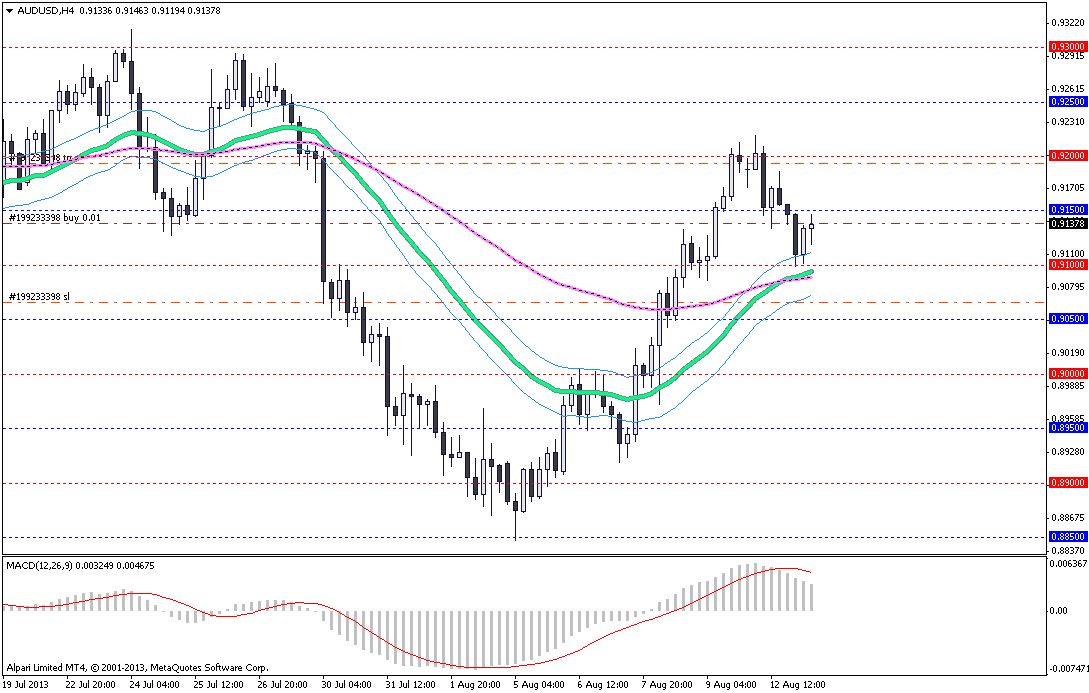The width and height of the screenshot is (1089, 693).
Task: Click the blue 0.89500 price level tag
Action: pyautogui.click(x=1067, y=428)
